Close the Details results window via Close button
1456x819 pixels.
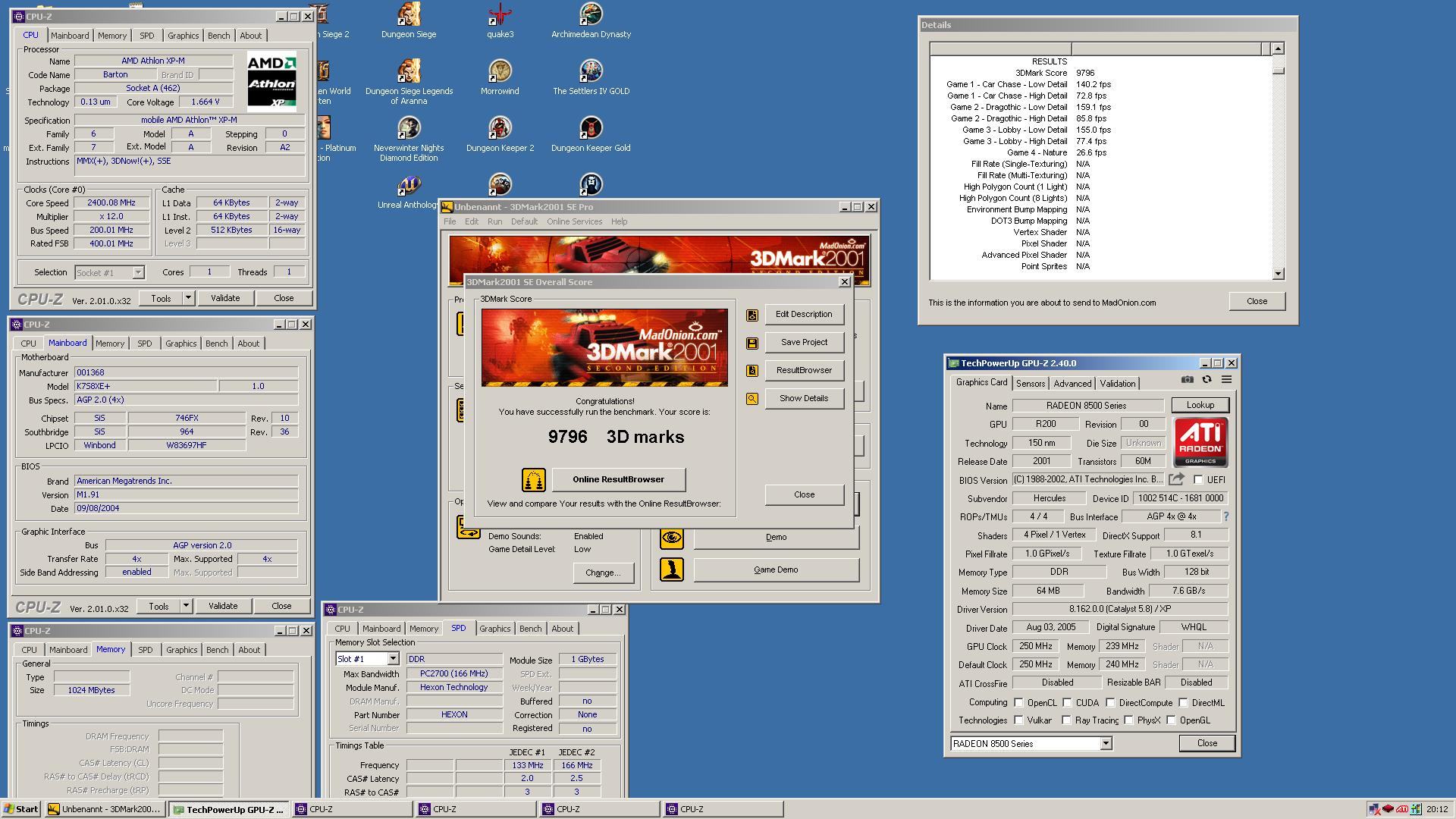[x=1257, y=301]
